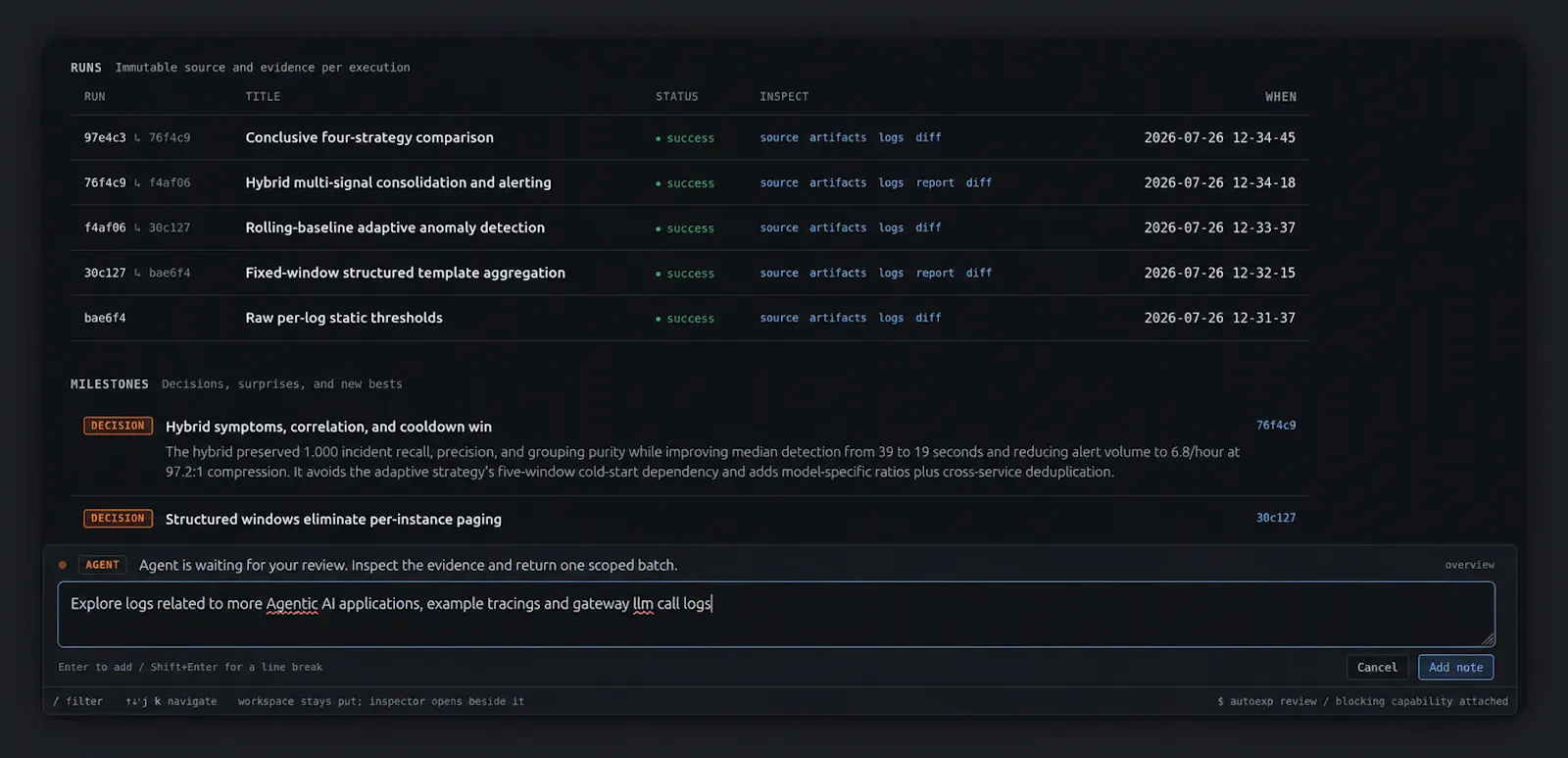The width and height of the screenshot is (1568, 758).
Task: Click the Add note button
Action: click(x=1455, y=667)
